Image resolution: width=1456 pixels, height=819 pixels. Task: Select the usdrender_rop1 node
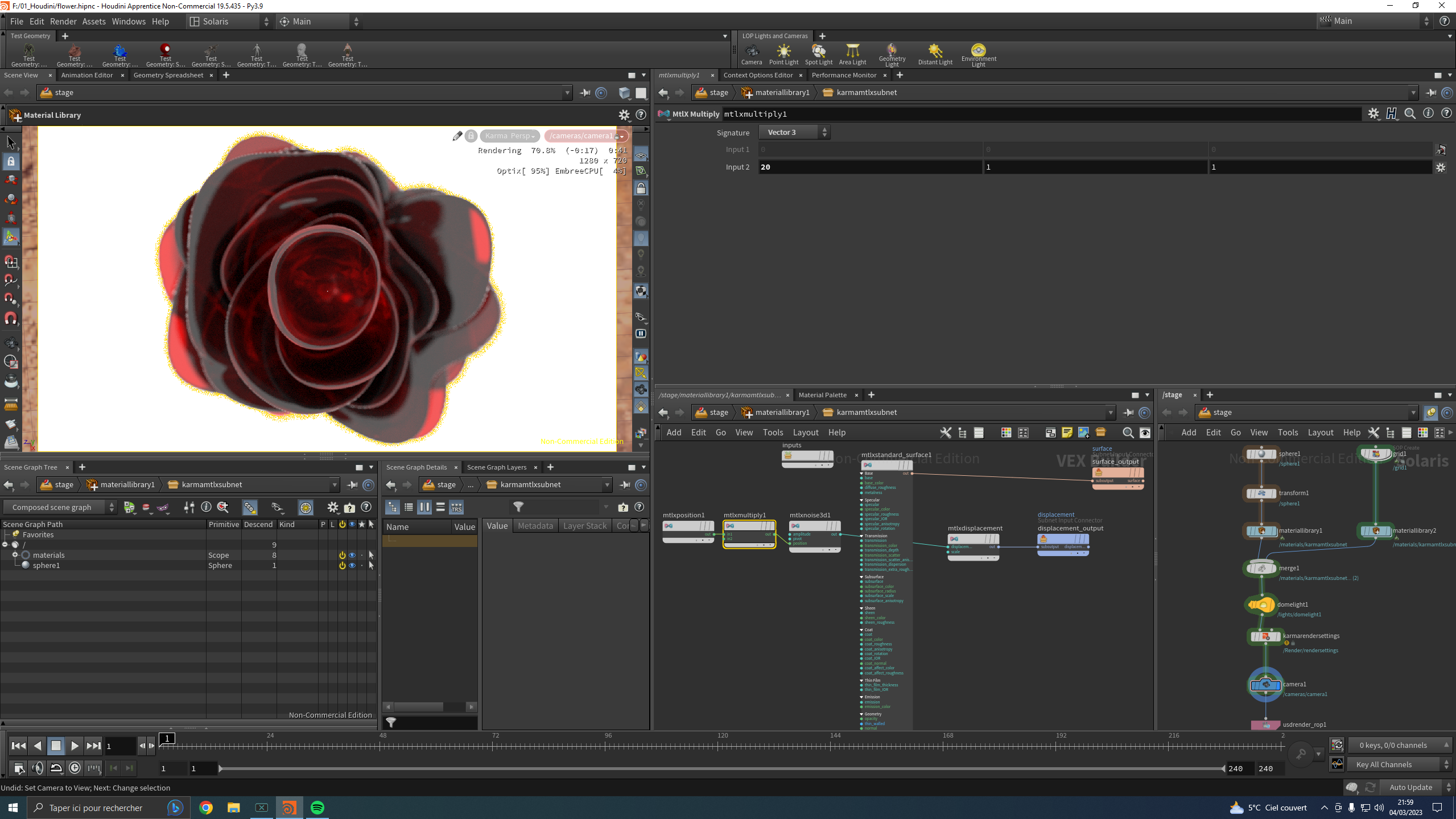[1266, 725]
